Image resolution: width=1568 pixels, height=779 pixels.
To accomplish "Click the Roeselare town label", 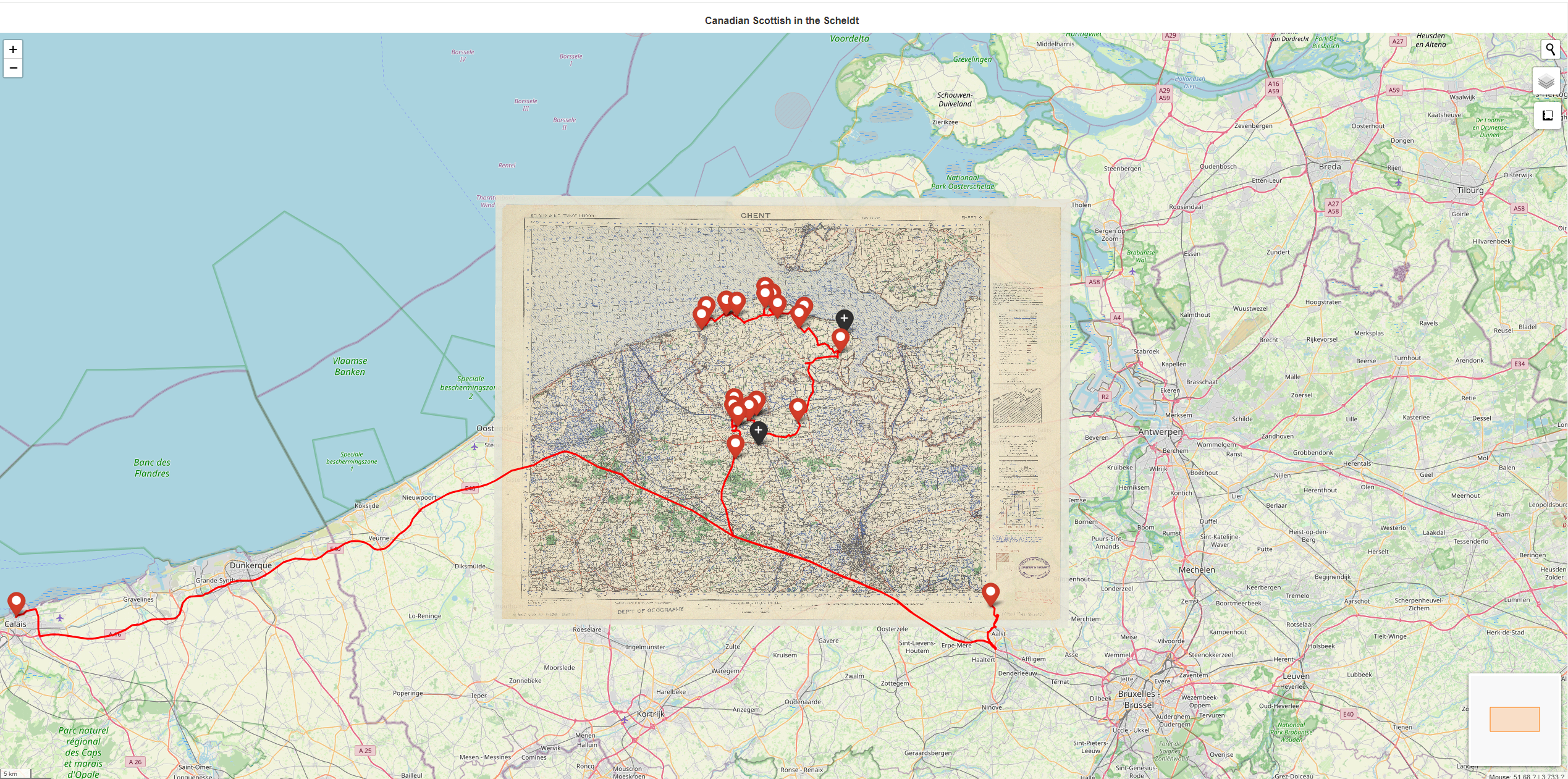I will pos(587,630).
